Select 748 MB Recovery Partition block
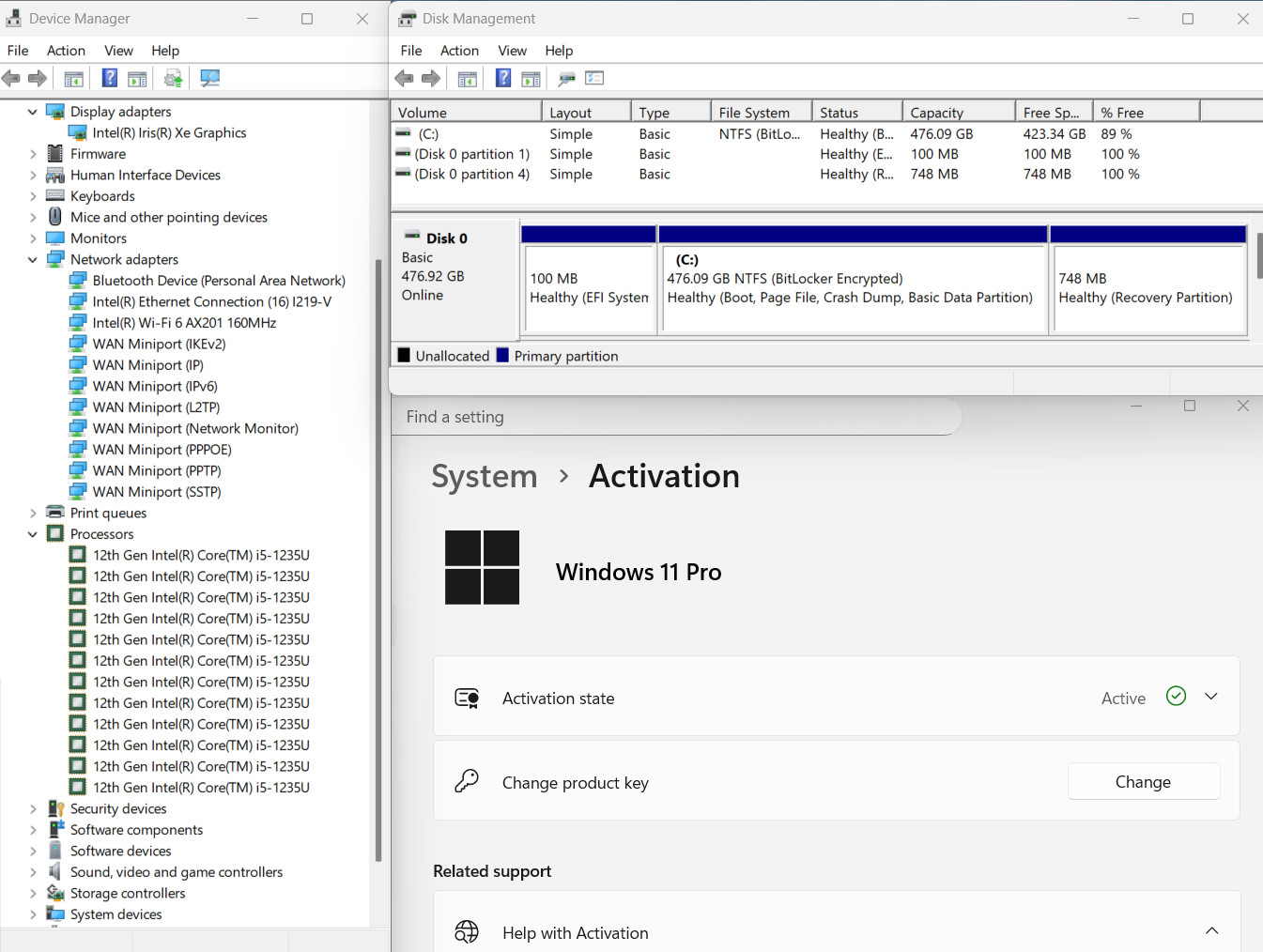Image resolution: width=1263 pixels, height=952 pixels. (x=1148, y=280)
